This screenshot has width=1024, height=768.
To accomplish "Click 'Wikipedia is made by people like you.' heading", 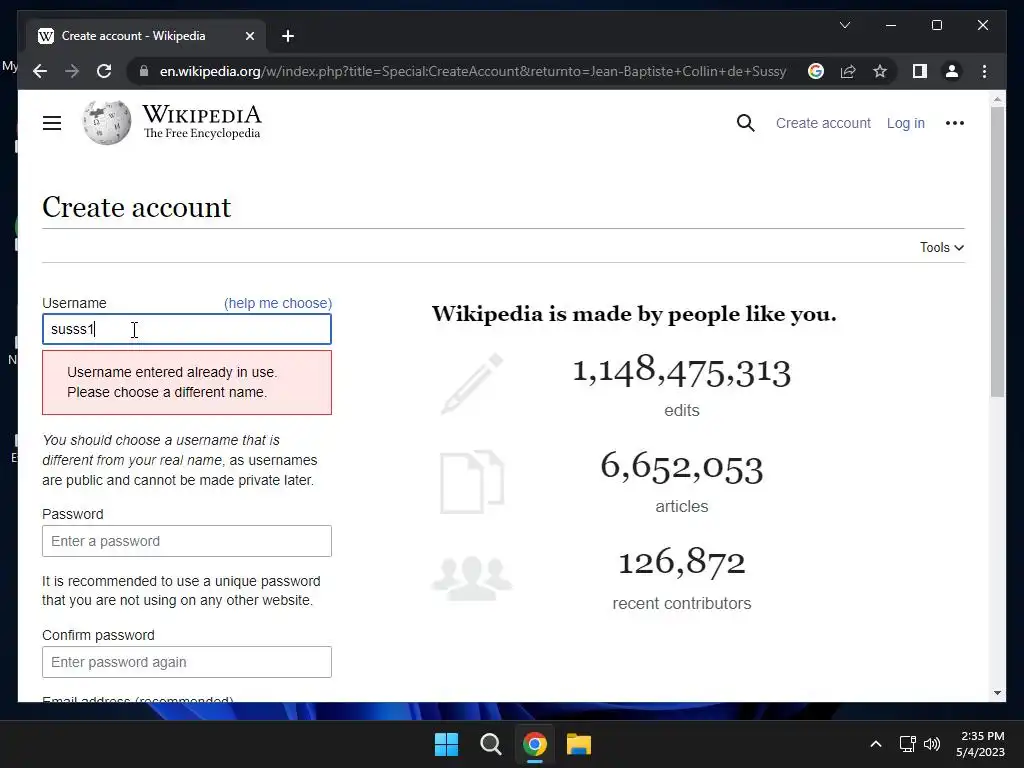I will (634, 314).
